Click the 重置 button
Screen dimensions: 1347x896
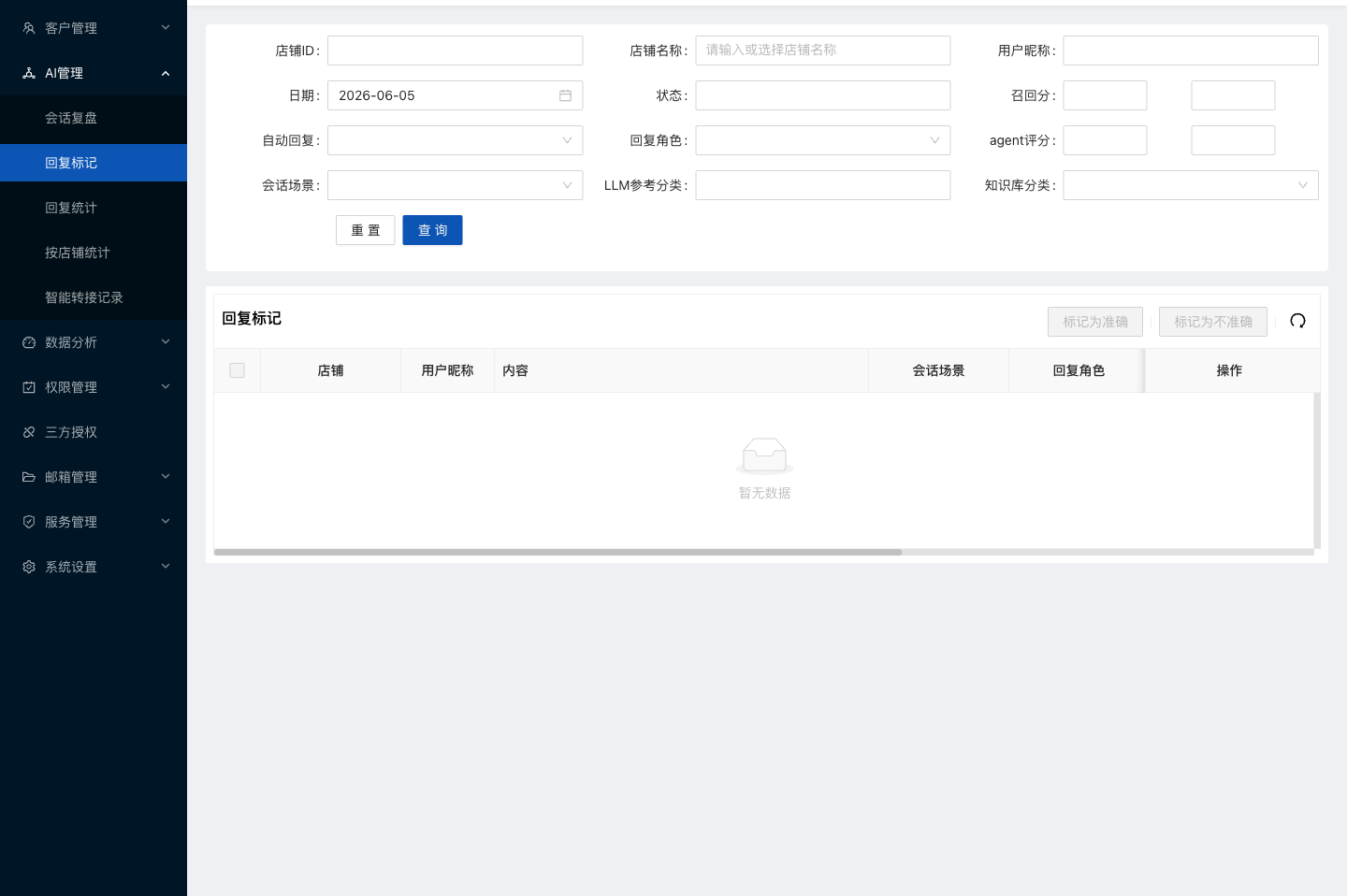coord(366,230)
